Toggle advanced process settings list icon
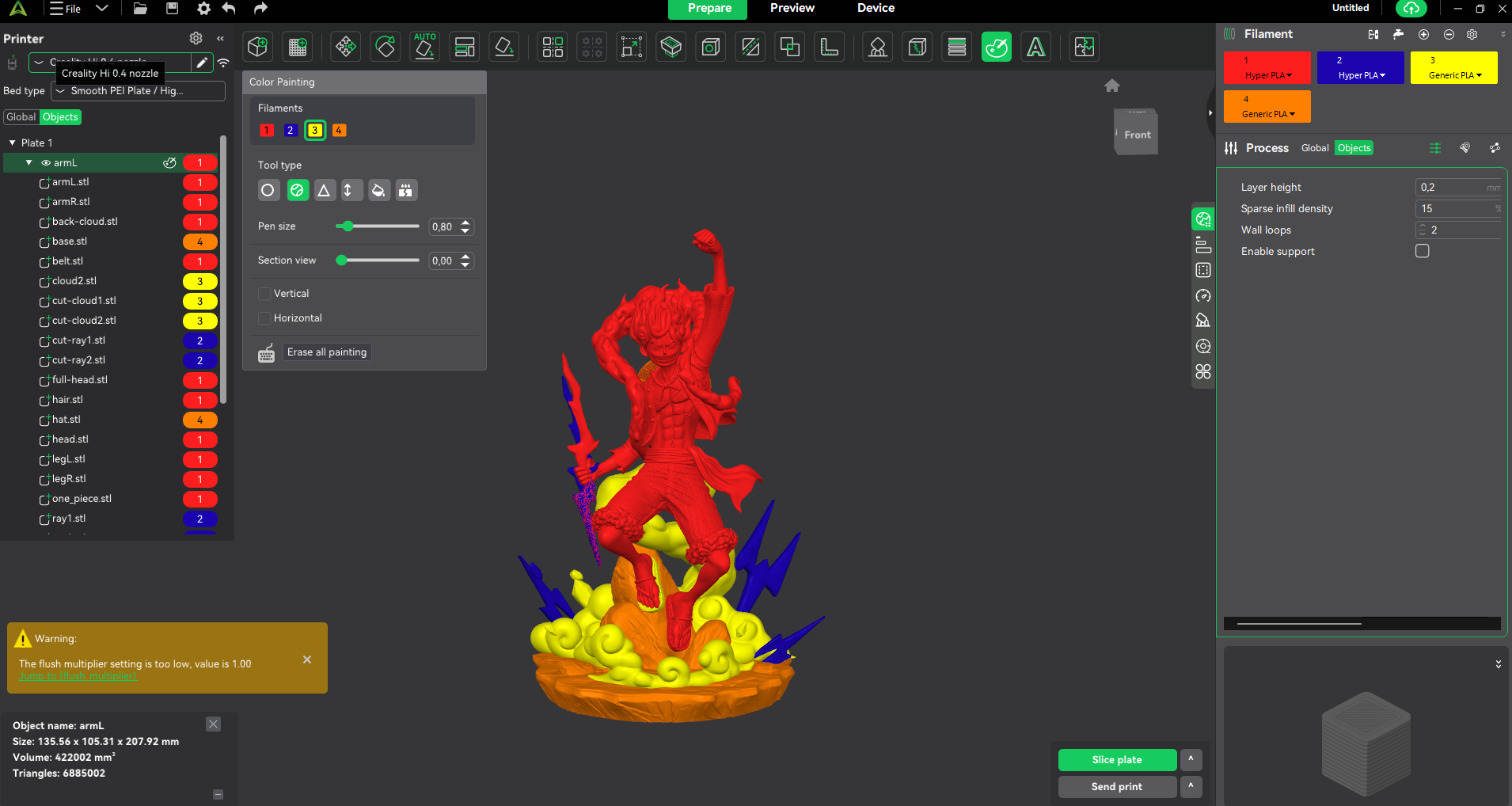The image size is (1512, 806). 1435,148
